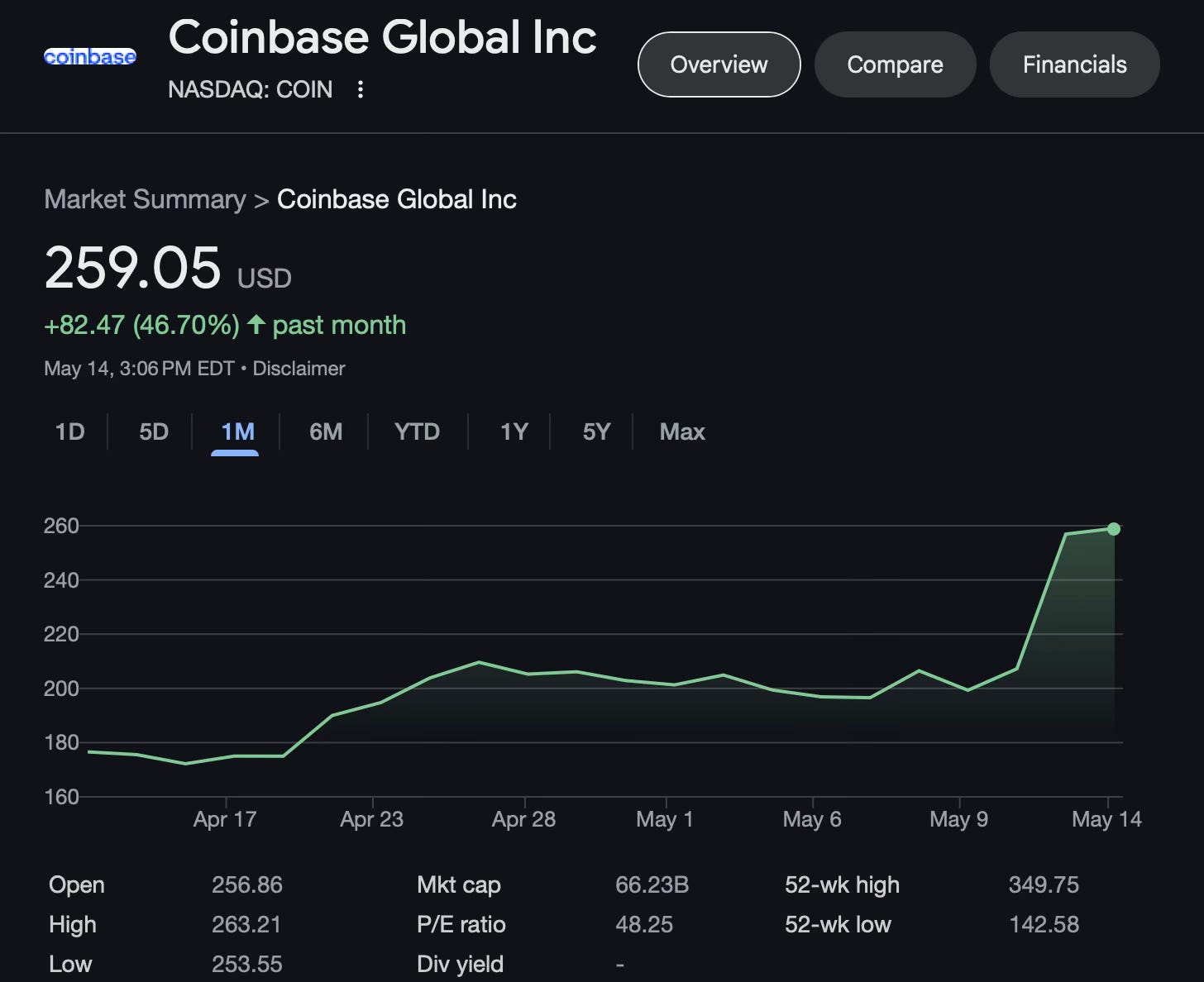The image size is (1204, 982).
Task: Click the 52-wk low value 142.58
Action: pos(1044,924)
